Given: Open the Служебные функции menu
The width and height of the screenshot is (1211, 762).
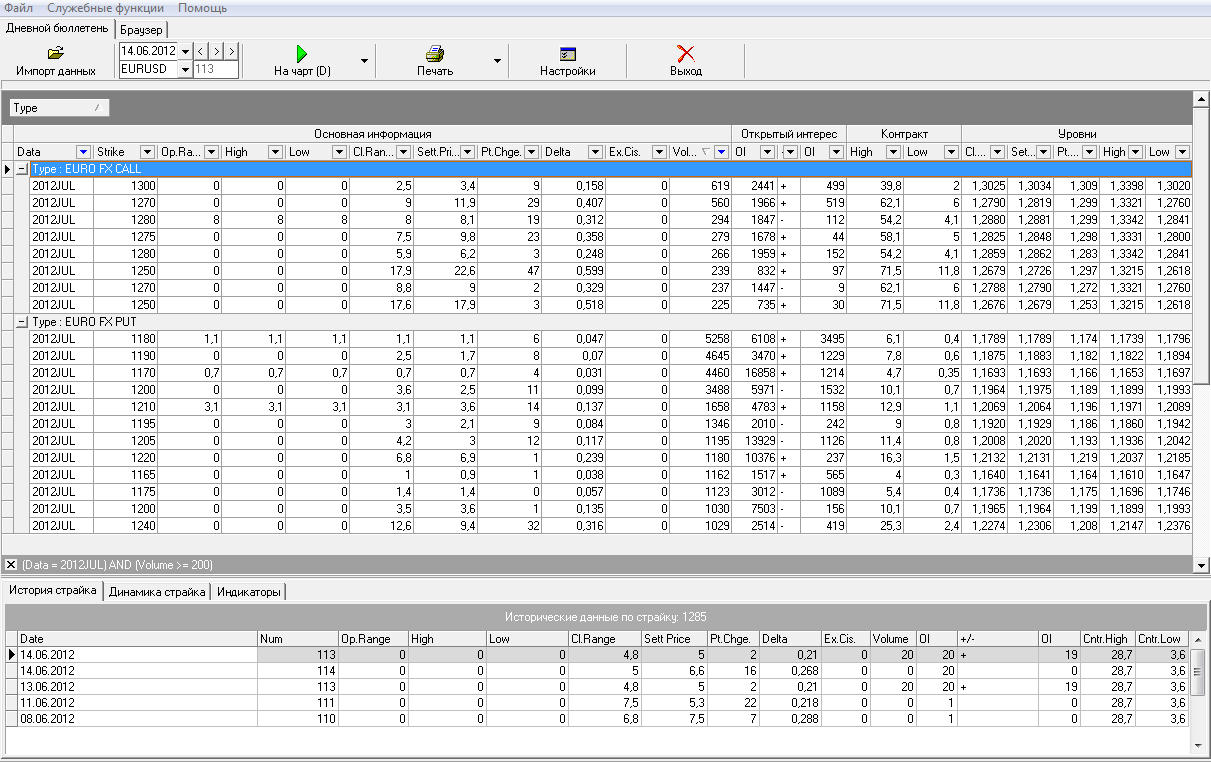Looking at the screenshot, I should (105, 8).
